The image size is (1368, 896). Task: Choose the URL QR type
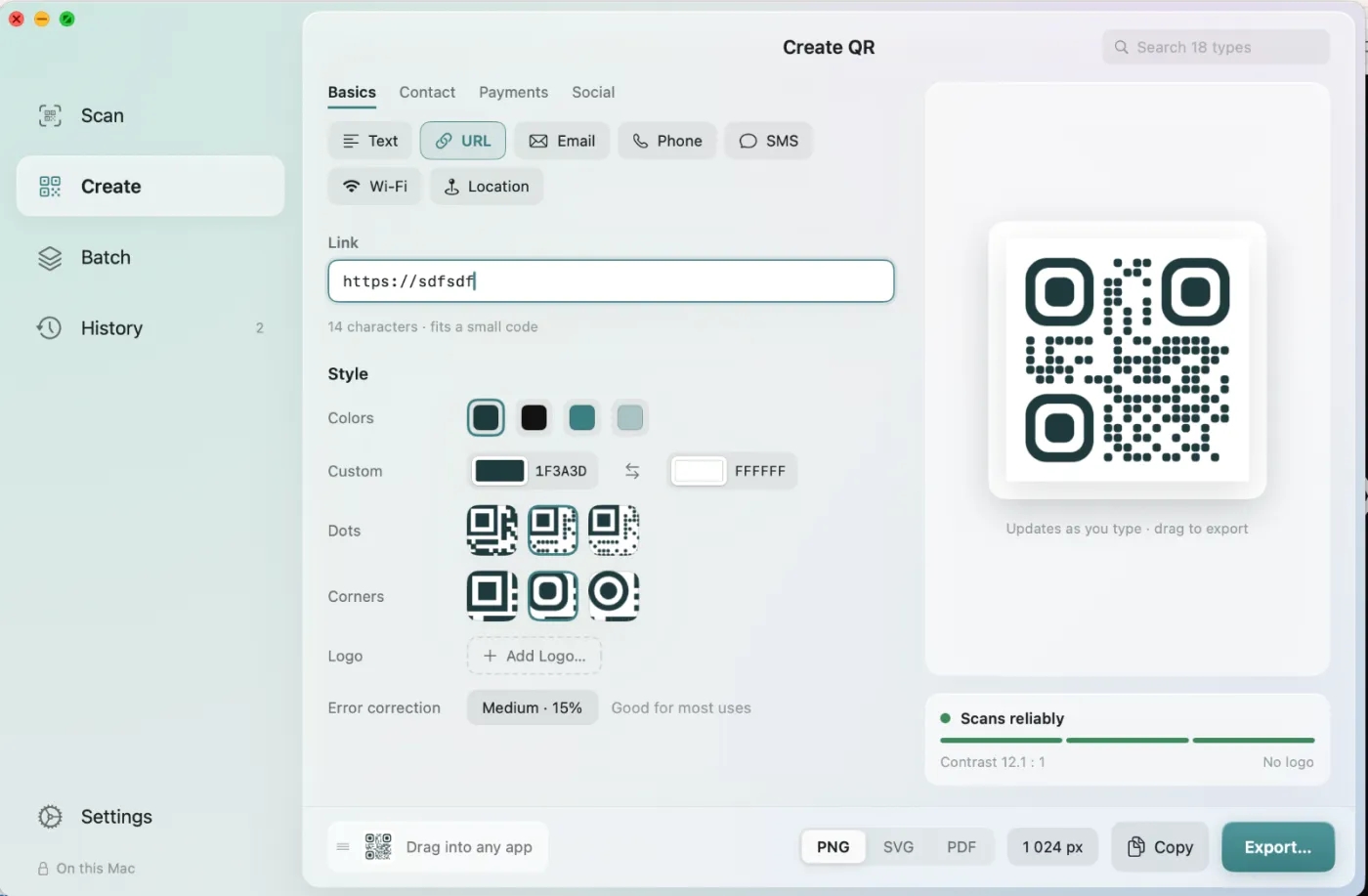pos(463,141)
